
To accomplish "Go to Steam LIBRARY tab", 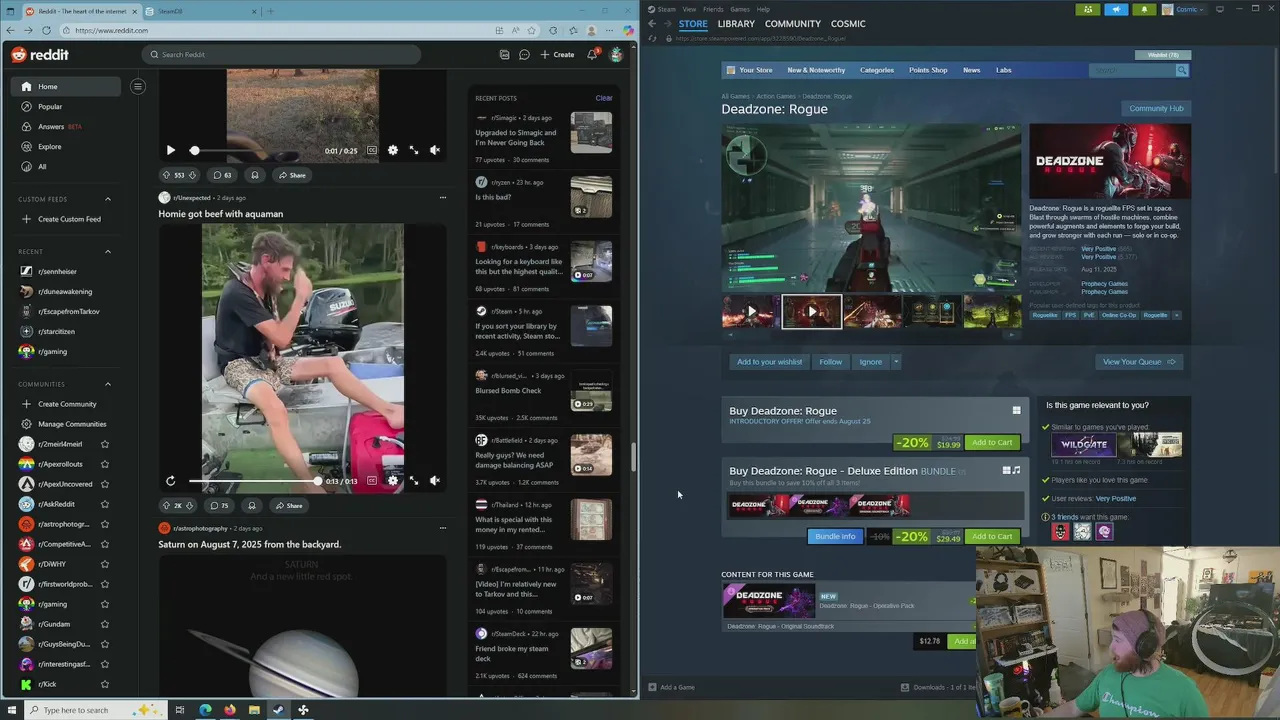I will click(736, 24).
